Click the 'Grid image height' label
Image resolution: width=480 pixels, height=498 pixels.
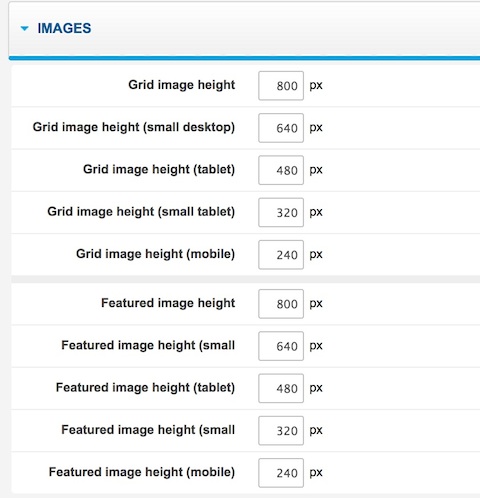pyautogui.click(x=182, y=85)
